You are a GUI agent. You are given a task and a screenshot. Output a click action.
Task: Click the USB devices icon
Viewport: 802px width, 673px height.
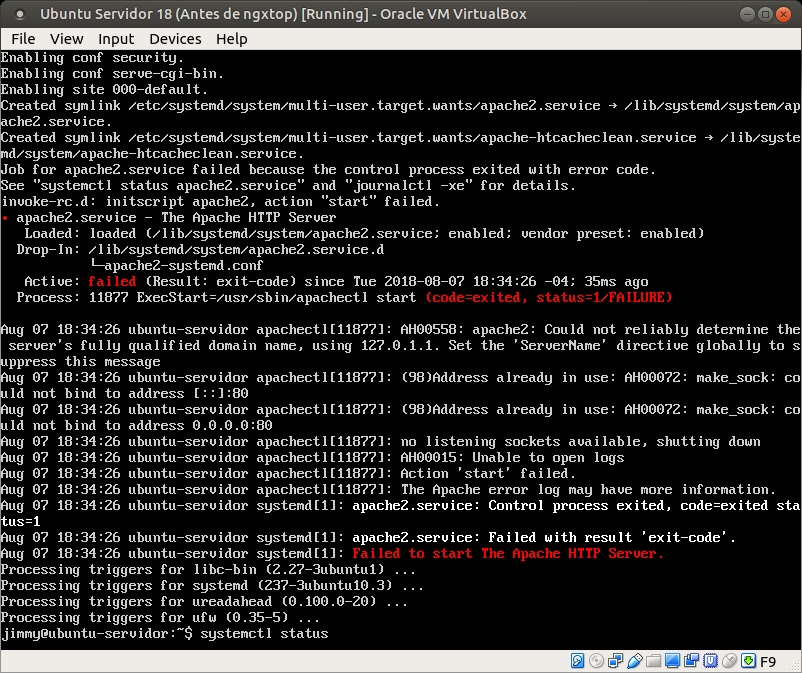coord(634,661)
